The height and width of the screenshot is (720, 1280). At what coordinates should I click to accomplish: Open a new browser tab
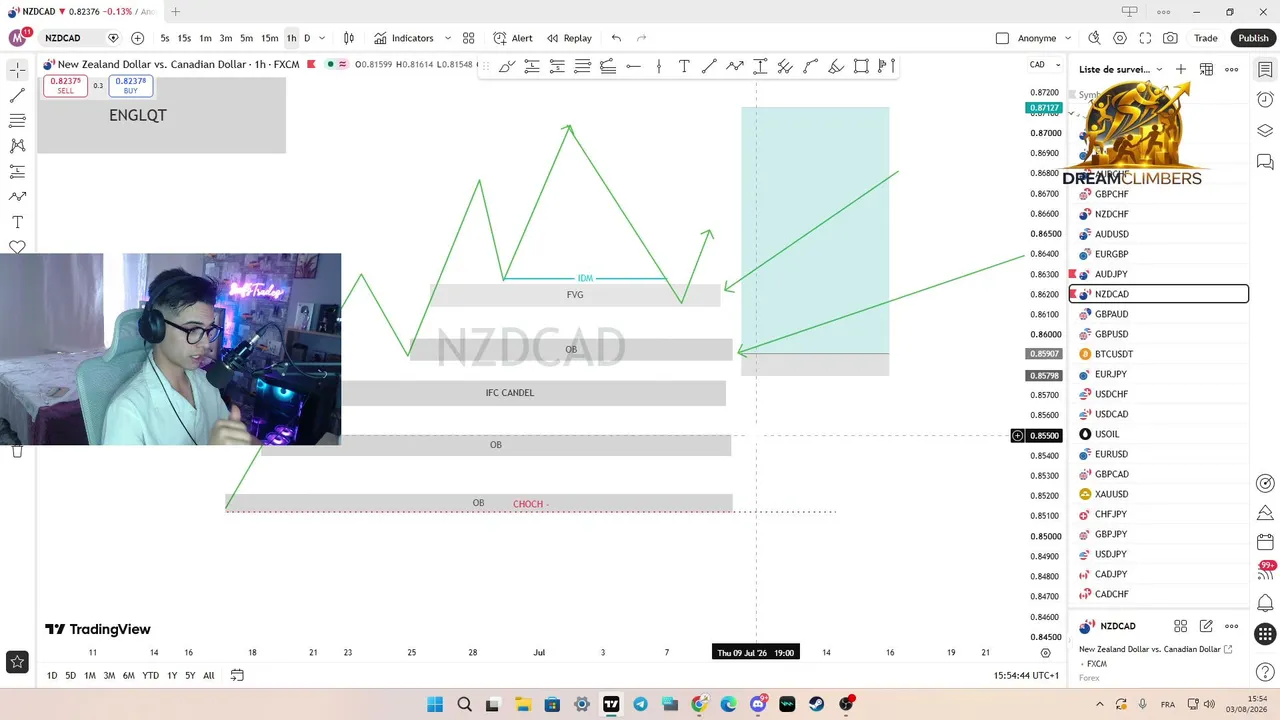tap(176, 12)
